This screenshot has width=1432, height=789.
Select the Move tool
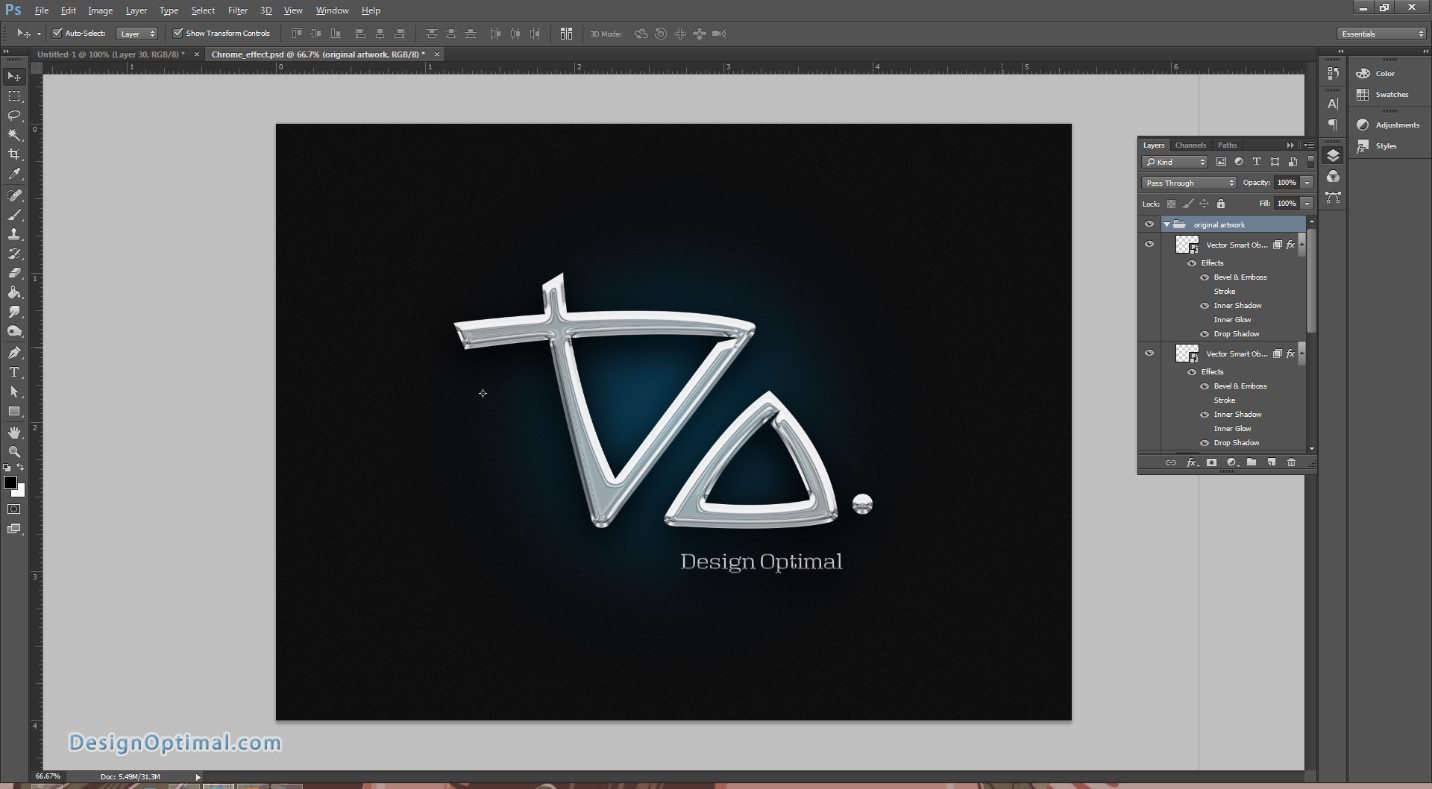(14, 77)
